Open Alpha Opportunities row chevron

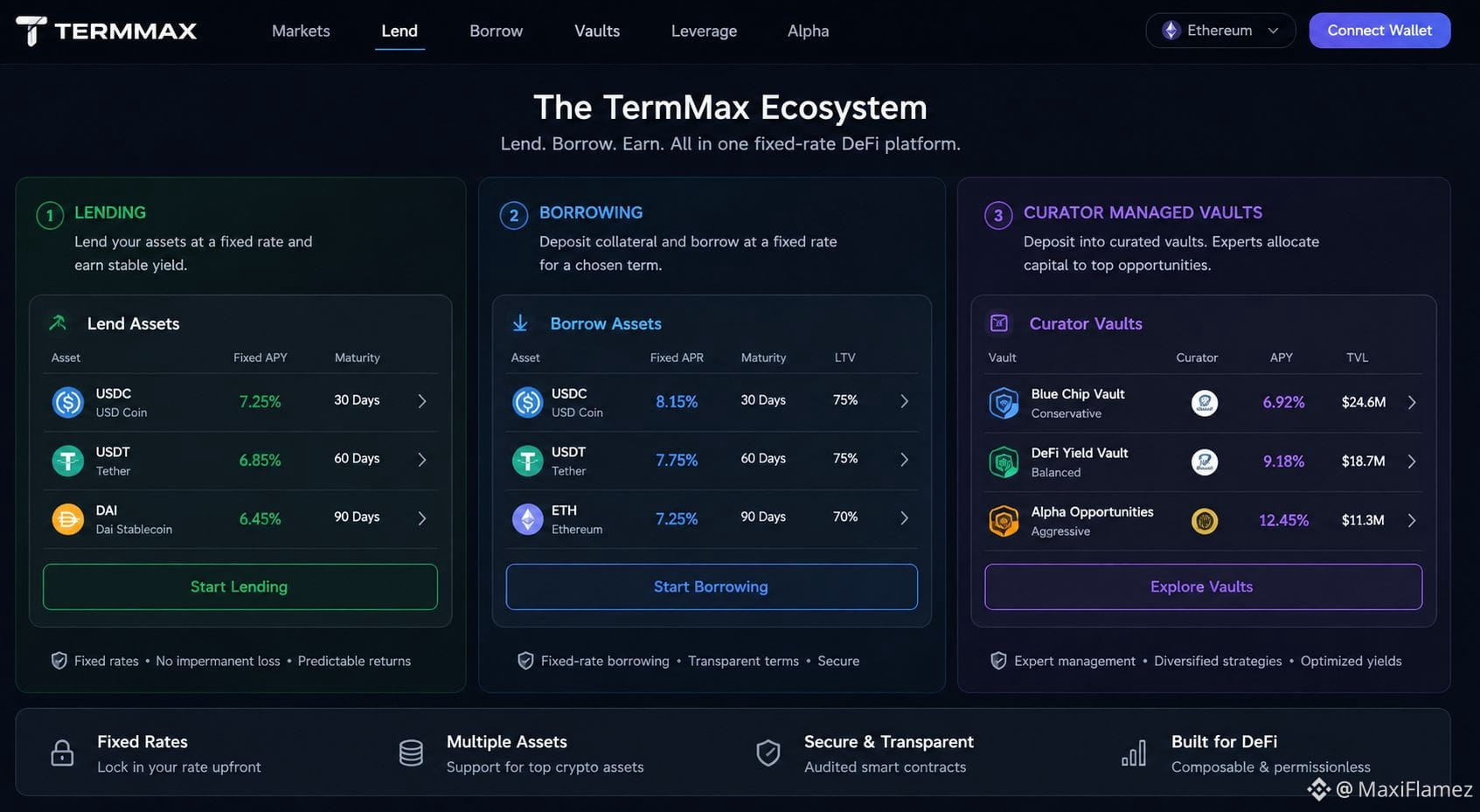click(x=1412, y=520)
